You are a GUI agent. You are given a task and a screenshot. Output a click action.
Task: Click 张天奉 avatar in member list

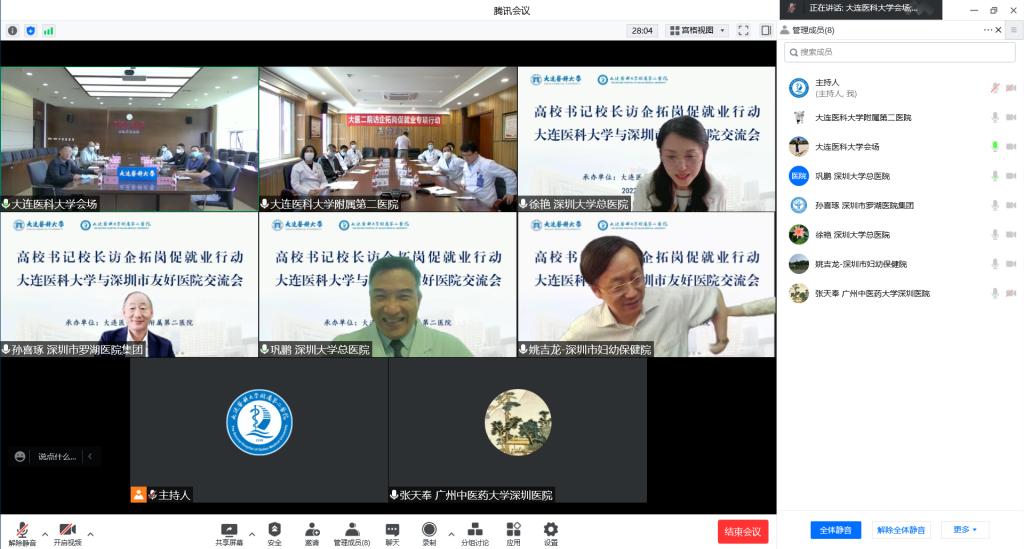coord(799,293)
